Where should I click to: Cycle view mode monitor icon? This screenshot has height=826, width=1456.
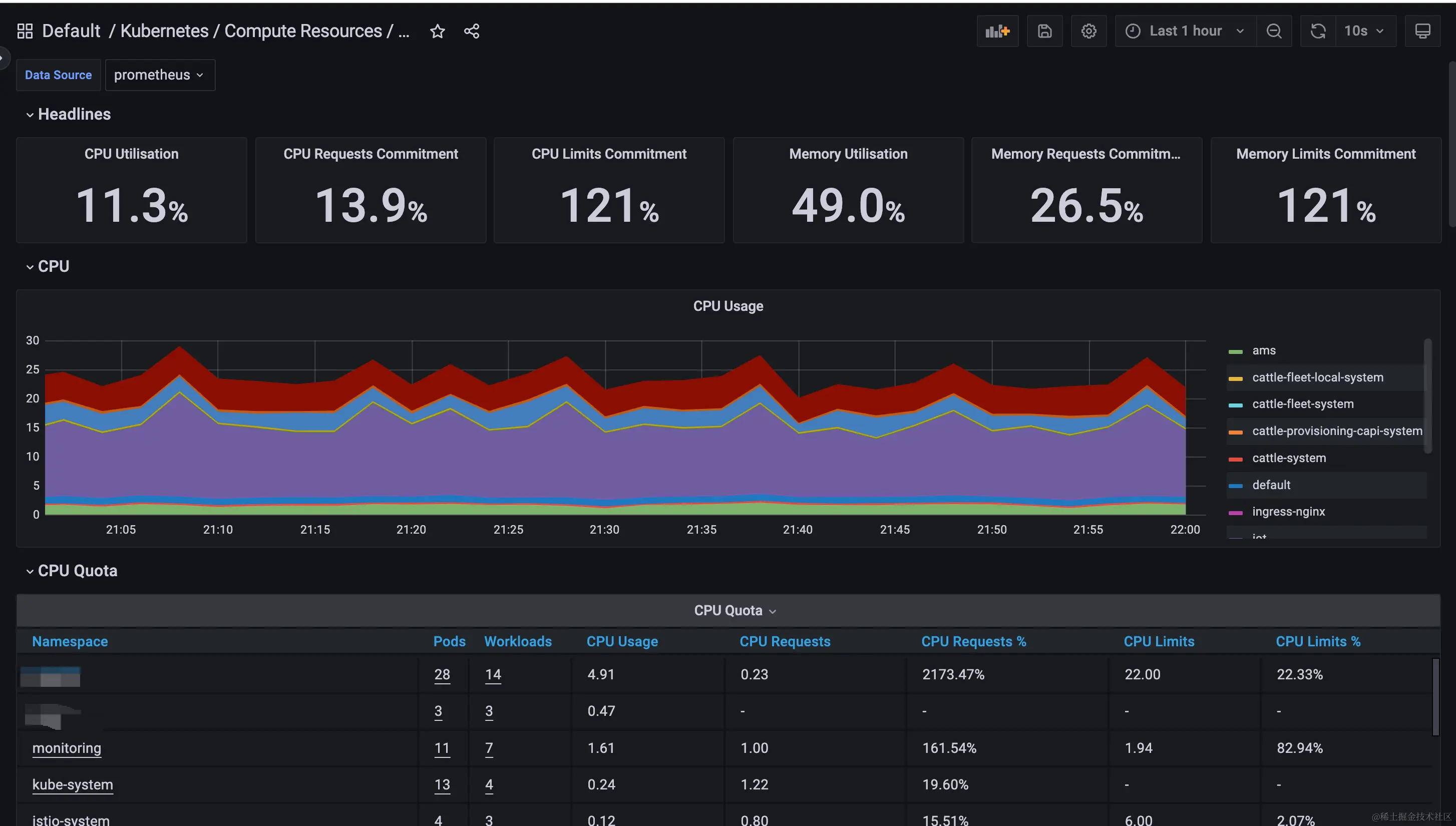1422,31
